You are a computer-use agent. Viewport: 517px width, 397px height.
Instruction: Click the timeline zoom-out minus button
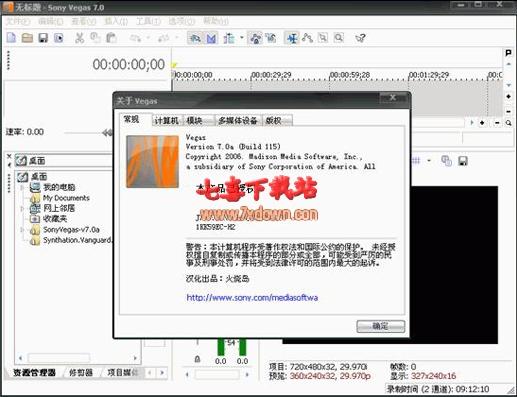(x=497, y=123)
